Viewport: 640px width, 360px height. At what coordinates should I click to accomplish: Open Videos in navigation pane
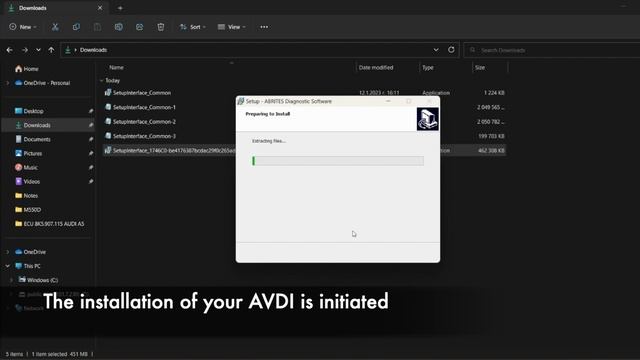click(27, 181)
